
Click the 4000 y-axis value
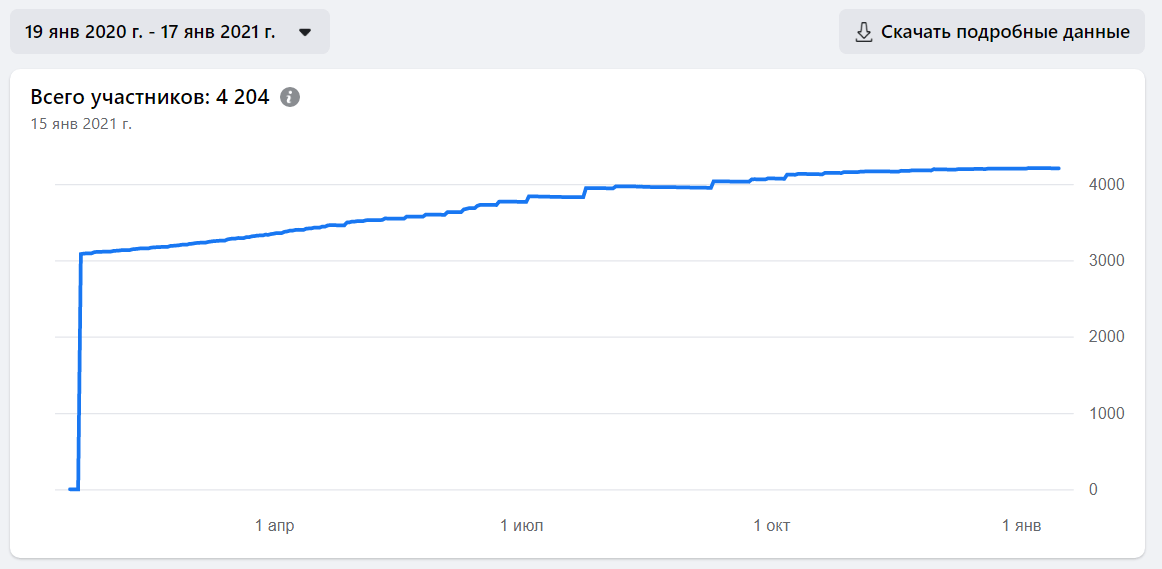(x=1108, y=185)
